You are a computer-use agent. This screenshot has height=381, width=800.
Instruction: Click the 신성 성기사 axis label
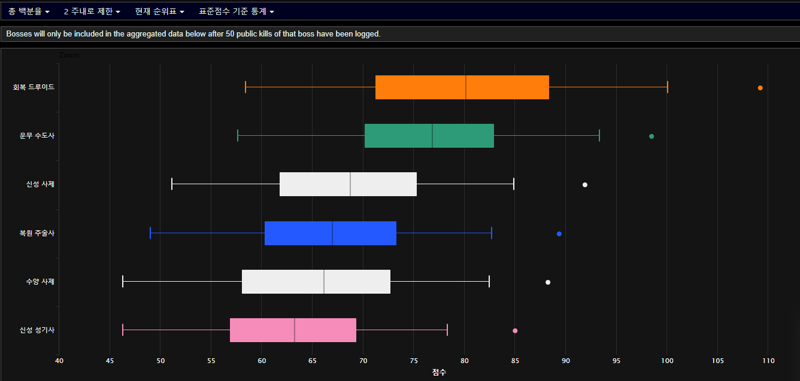(37, 330)
